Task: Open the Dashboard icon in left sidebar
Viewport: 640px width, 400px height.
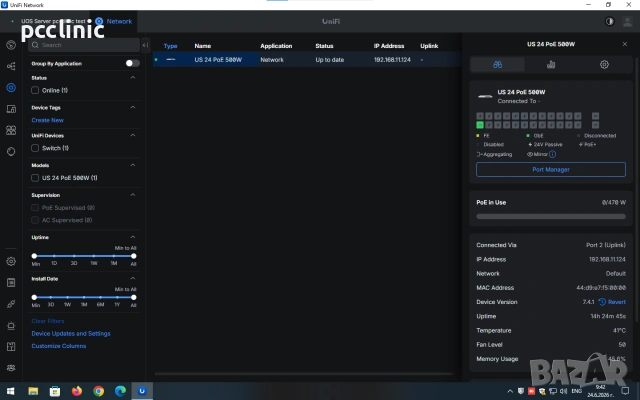Action: [11, 45]
